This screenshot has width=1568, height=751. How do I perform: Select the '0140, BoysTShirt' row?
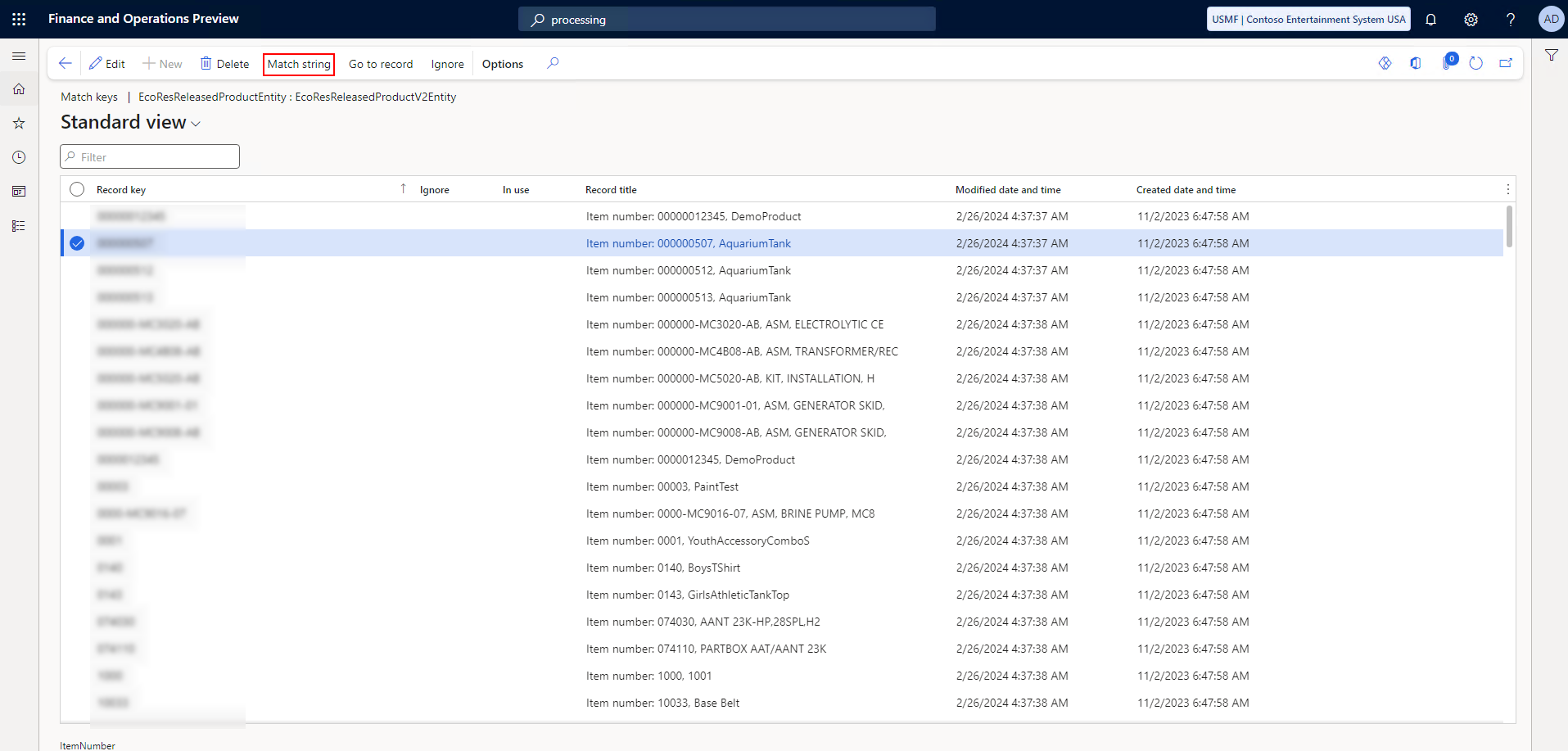[x=782, y=568]
